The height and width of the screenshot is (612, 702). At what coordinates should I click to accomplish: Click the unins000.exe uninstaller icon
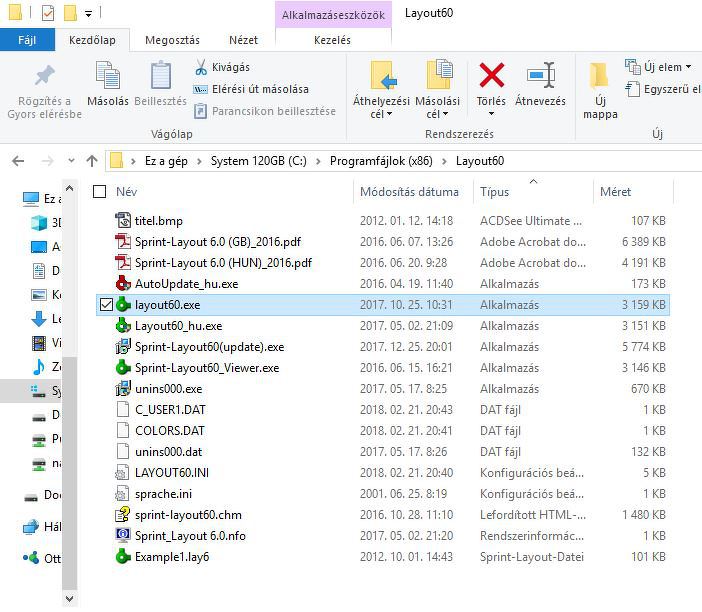[x=123, y=389]
